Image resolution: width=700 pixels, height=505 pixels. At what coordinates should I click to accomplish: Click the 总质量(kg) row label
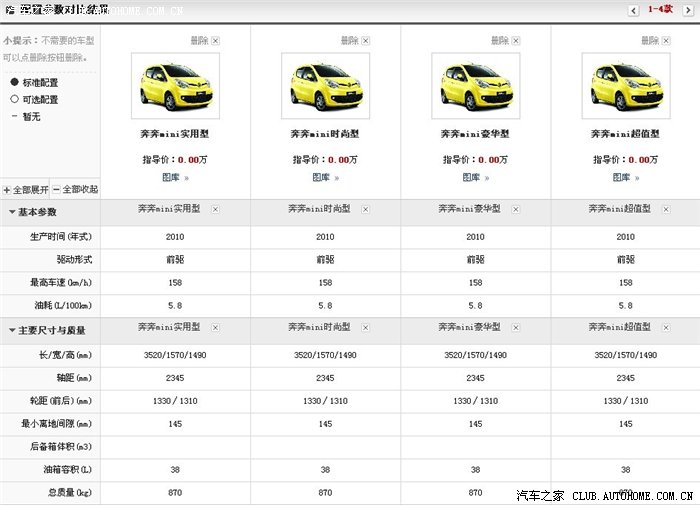(x=70, y=492)
